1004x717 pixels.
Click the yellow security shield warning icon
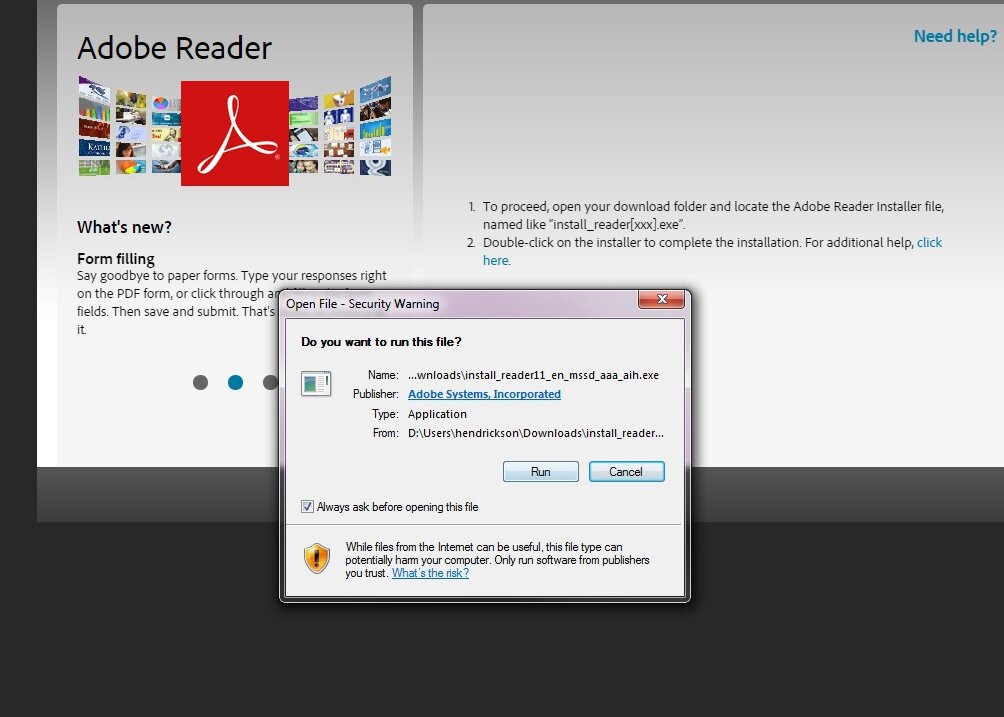coord(317,558)
